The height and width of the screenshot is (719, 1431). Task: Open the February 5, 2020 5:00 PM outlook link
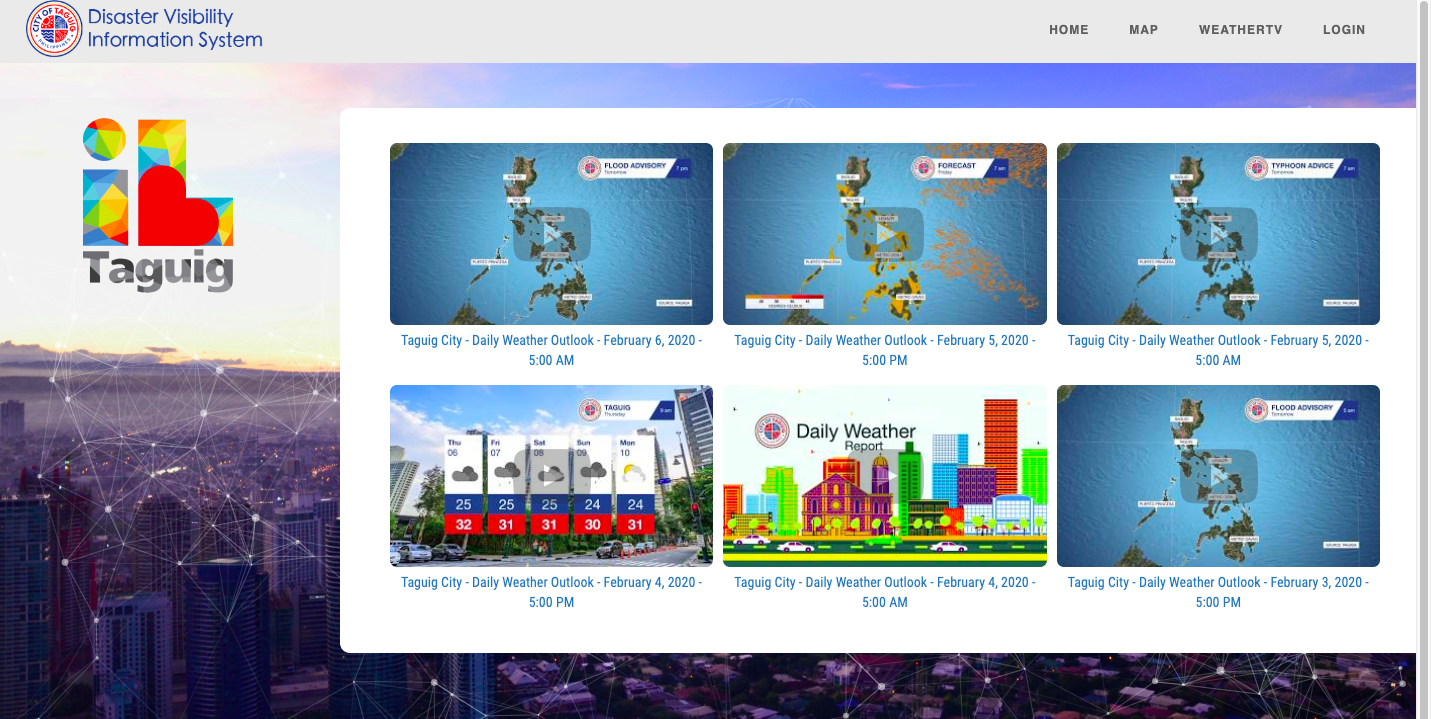tap(884, 350)
